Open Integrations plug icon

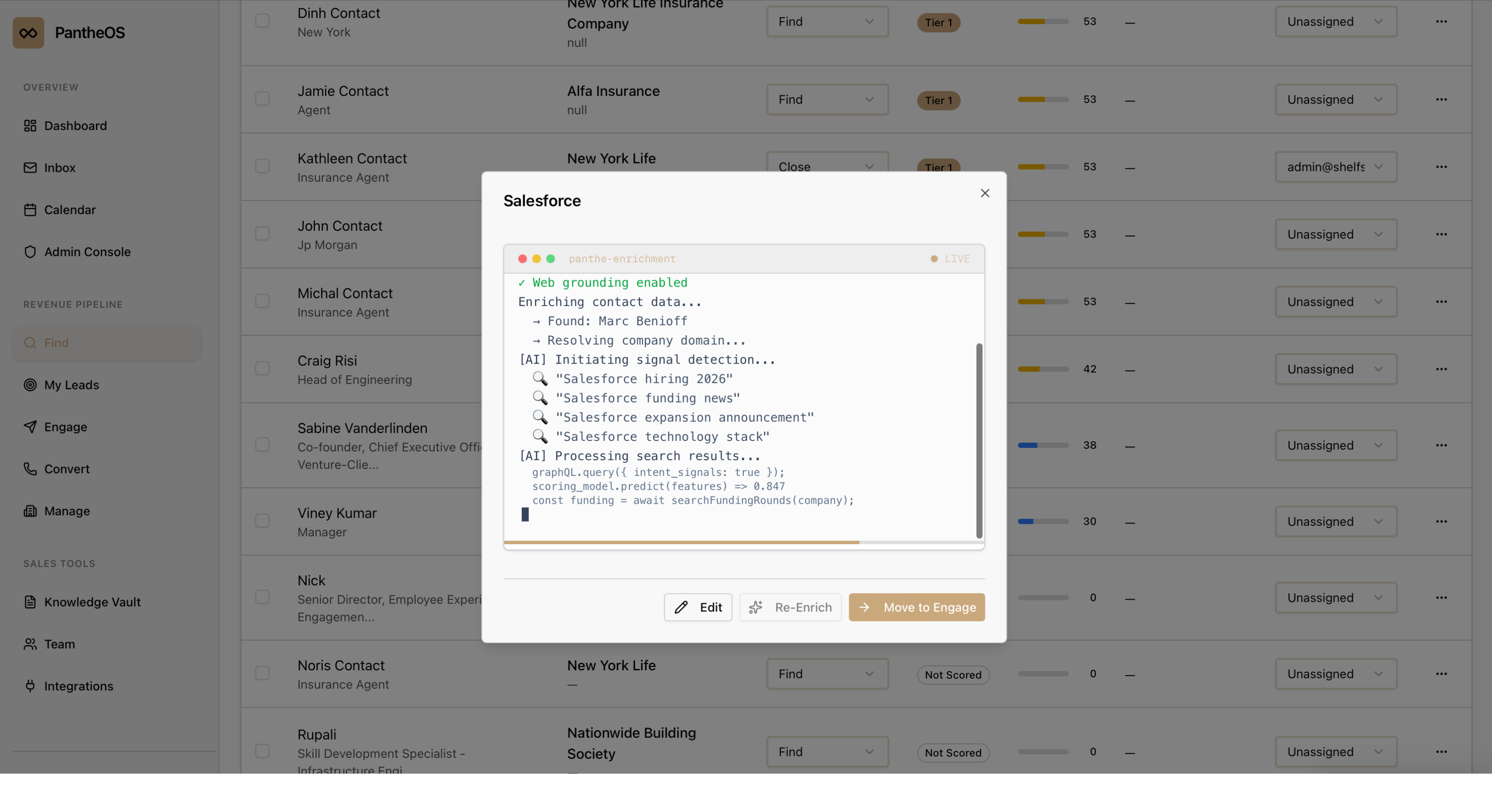click(x=30, y=686)
